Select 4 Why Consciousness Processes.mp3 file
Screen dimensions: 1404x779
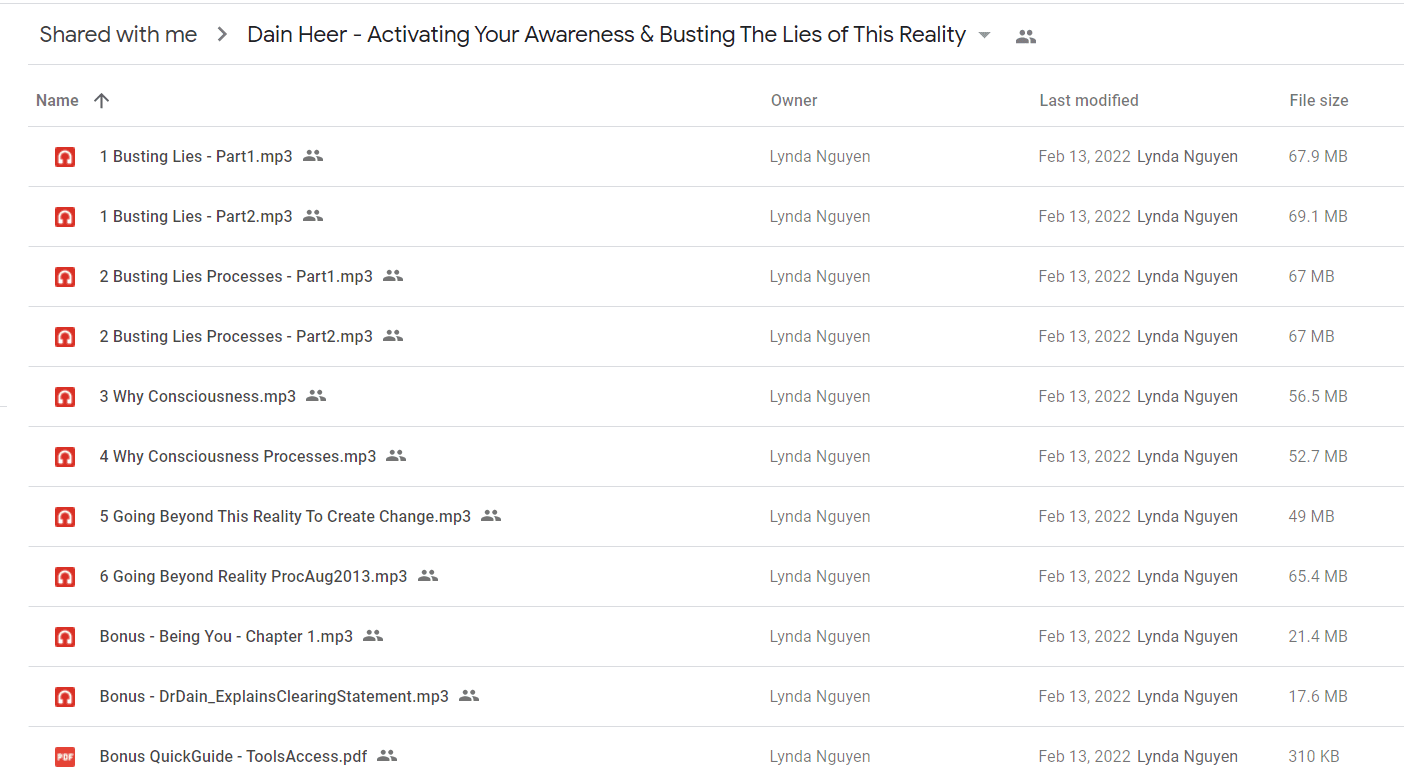[x=238, y=456]
